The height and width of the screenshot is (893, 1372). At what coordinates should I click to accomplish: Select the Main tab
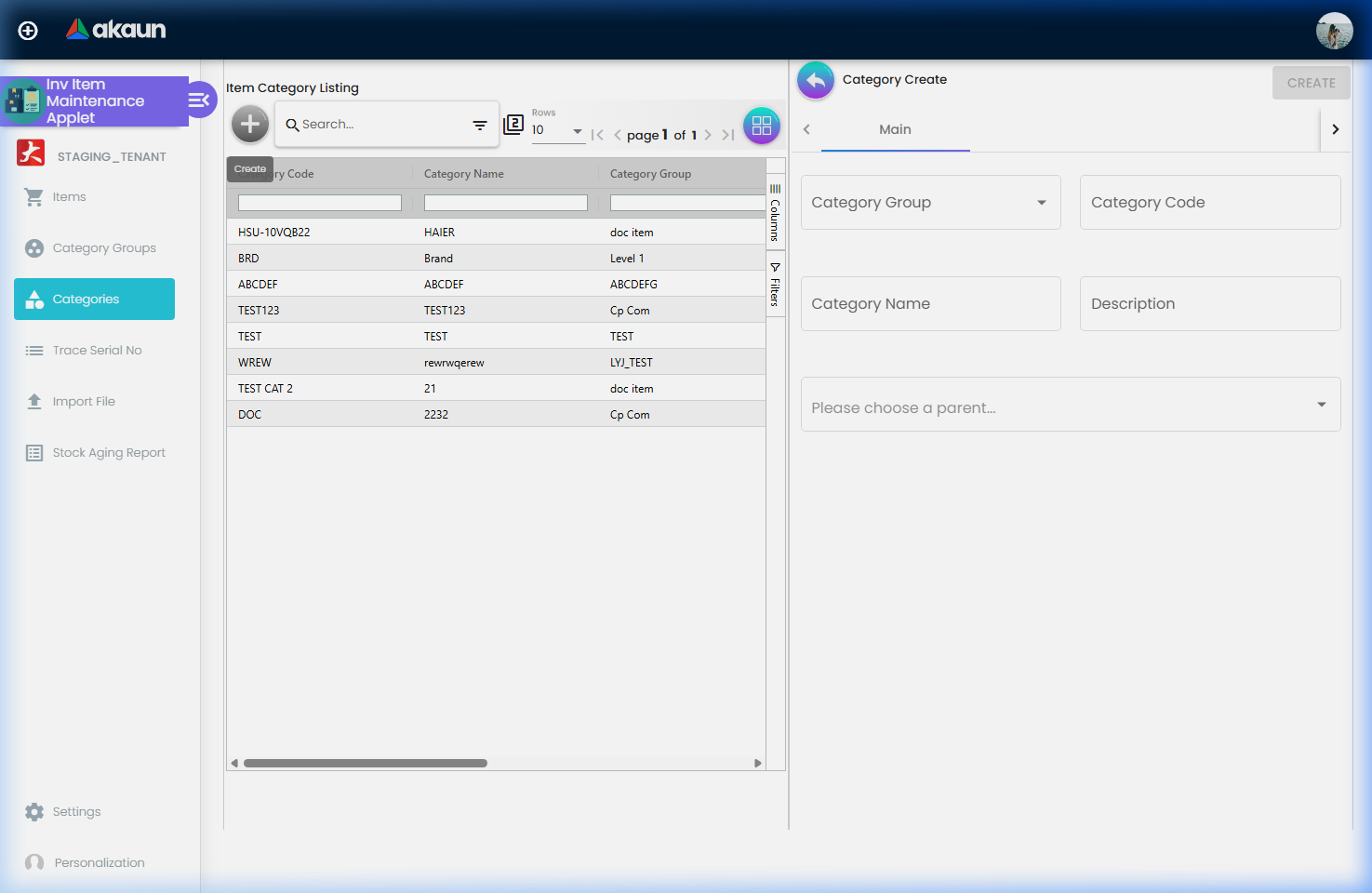pyautogui.click(x=895, y=129)
